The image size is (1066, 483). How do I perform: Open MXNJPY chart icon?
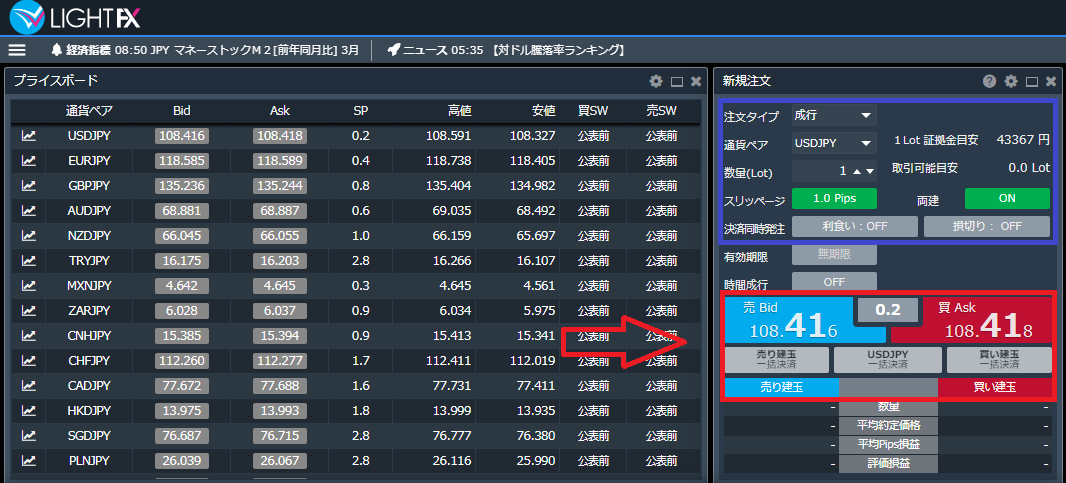pyautogui.click(x=29, y=286)
